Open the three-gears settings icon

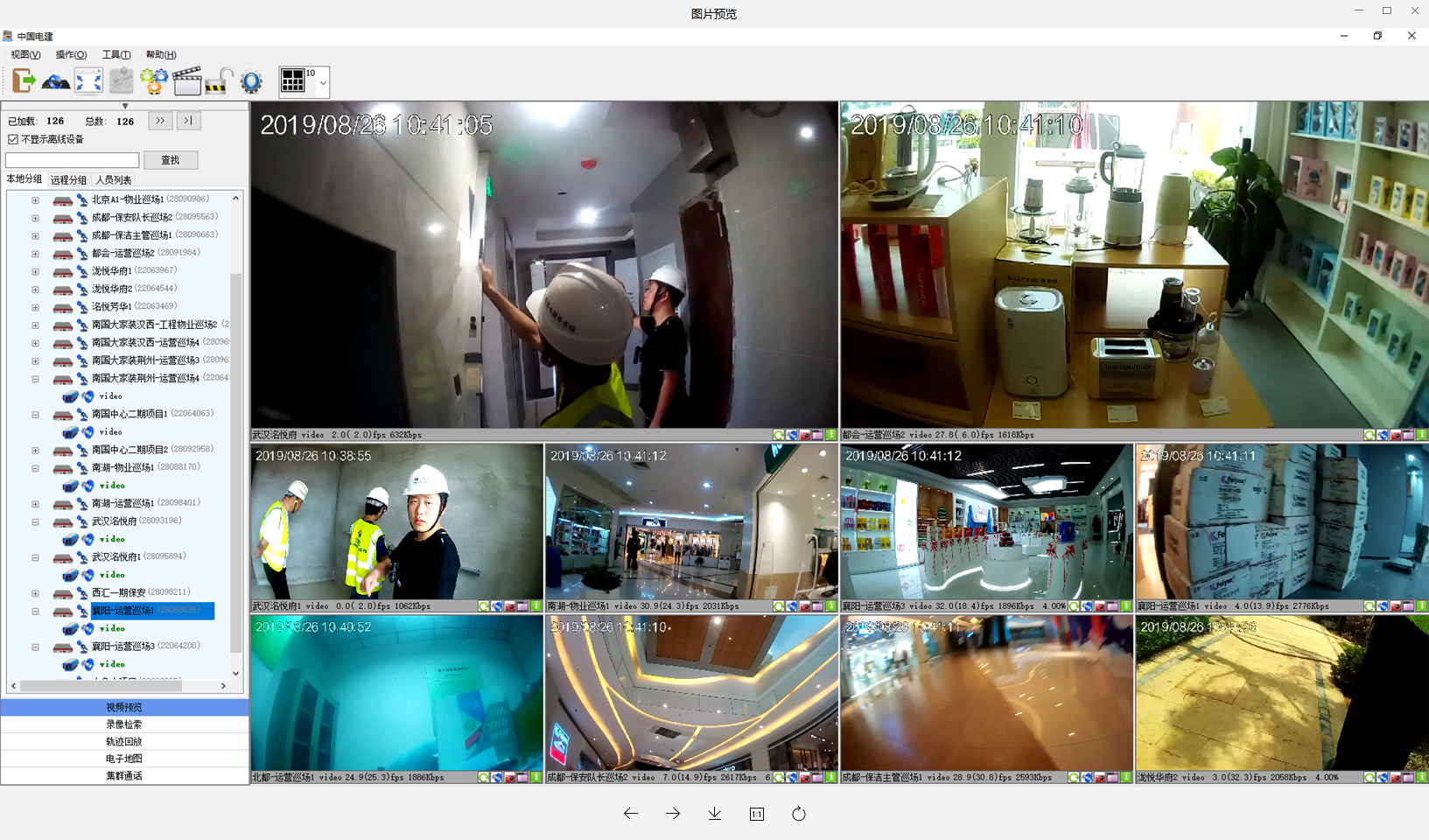click(x=154, y=80)
